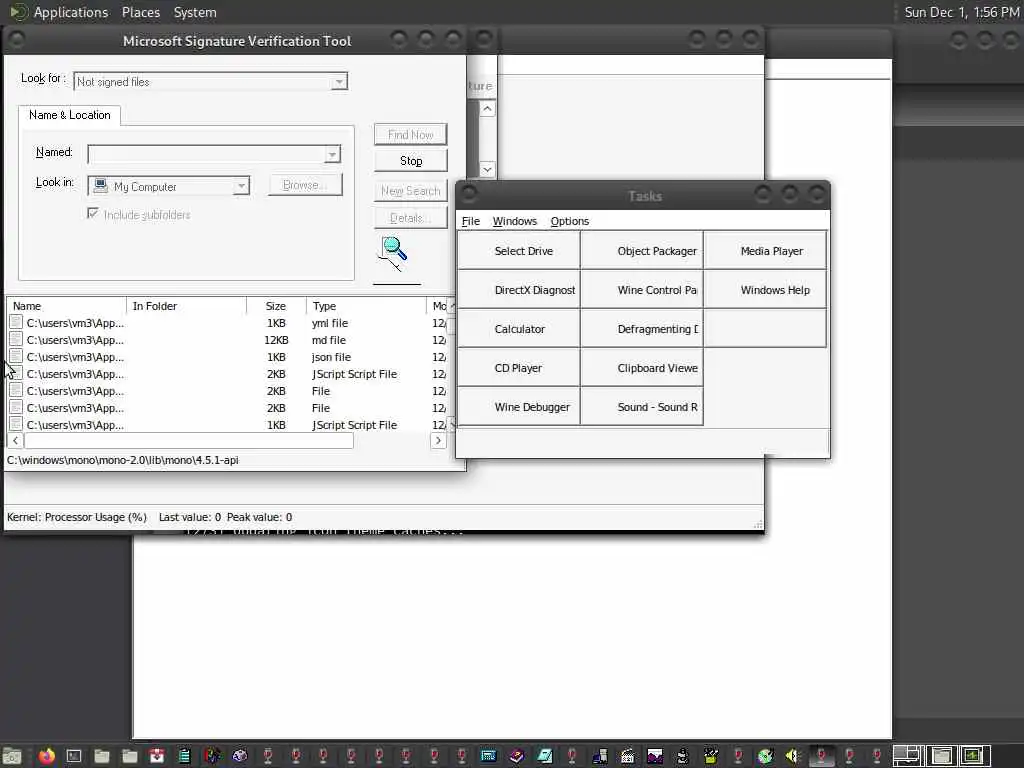
Task: Select the Wine Control Panel task
Action: (642, 289)
